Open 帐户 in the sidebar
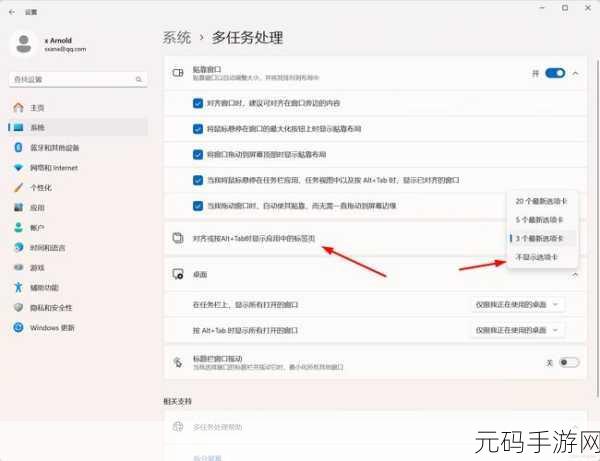The height and width of the screenshot is (461, 600). (x=78, y=227)
